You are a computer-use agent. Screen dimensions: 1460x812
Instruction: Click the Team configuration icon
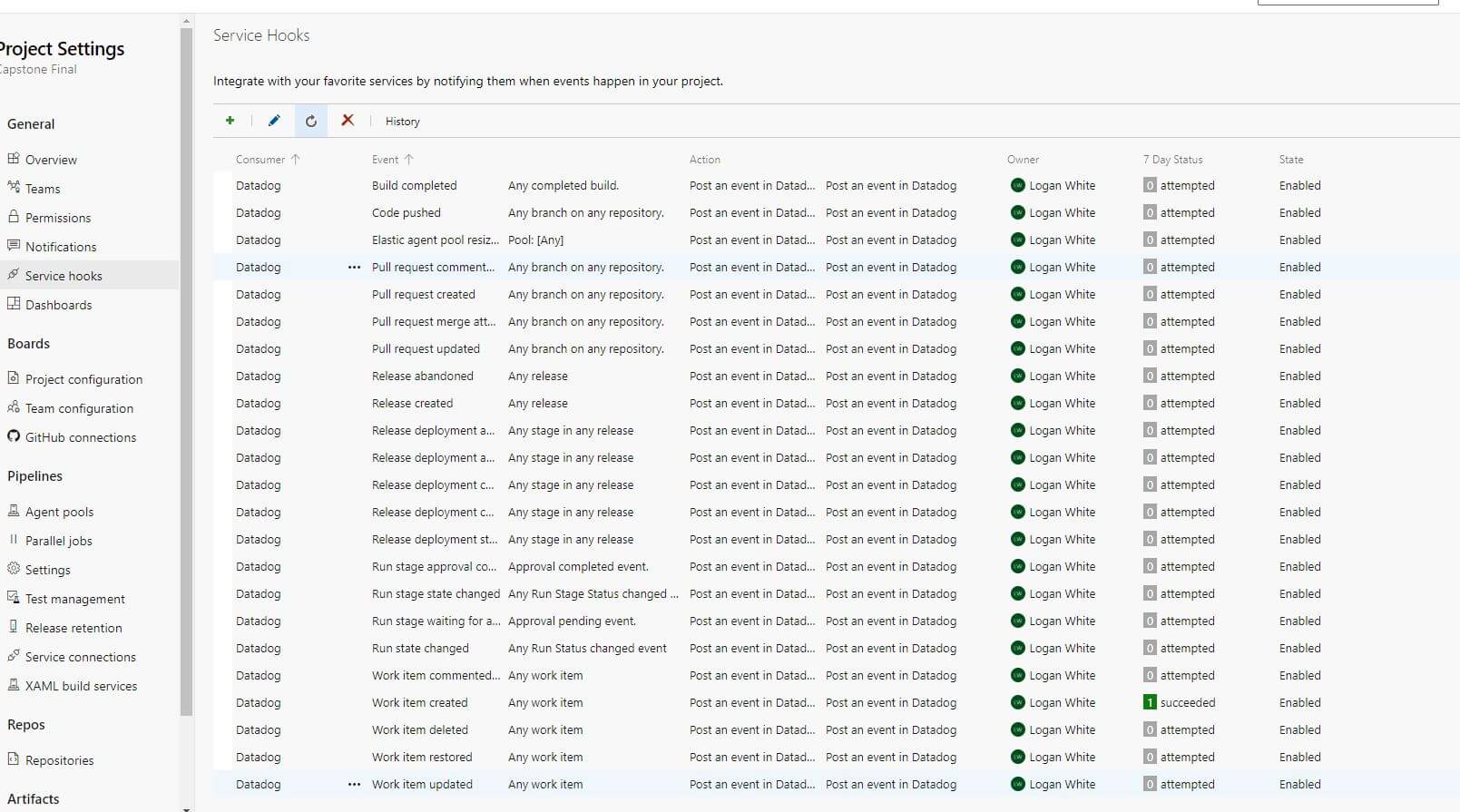14,407
